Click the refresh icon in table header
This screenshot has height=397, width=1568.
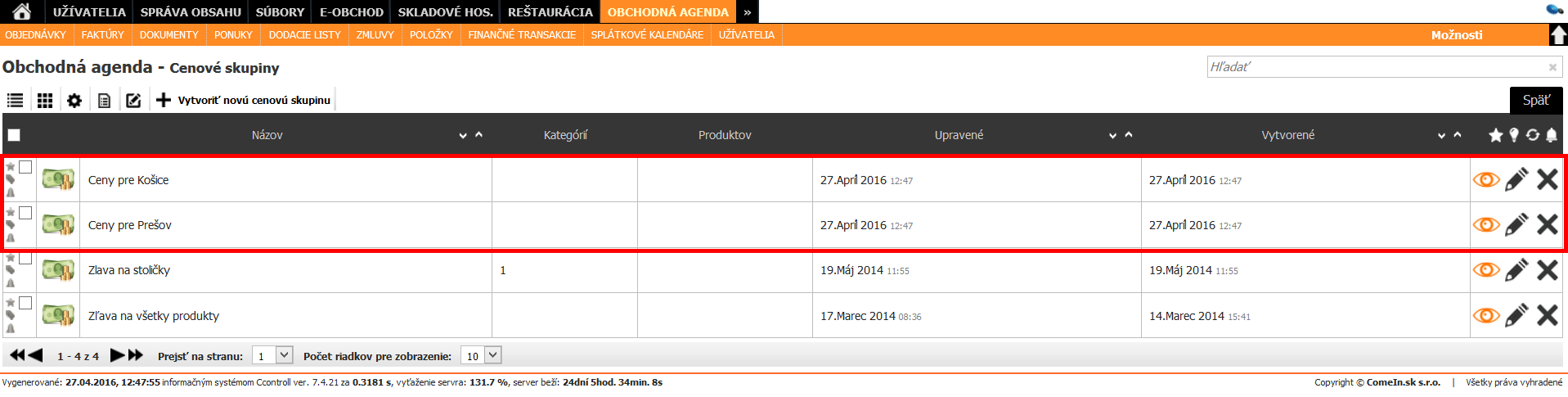(x=1532, y=135)
